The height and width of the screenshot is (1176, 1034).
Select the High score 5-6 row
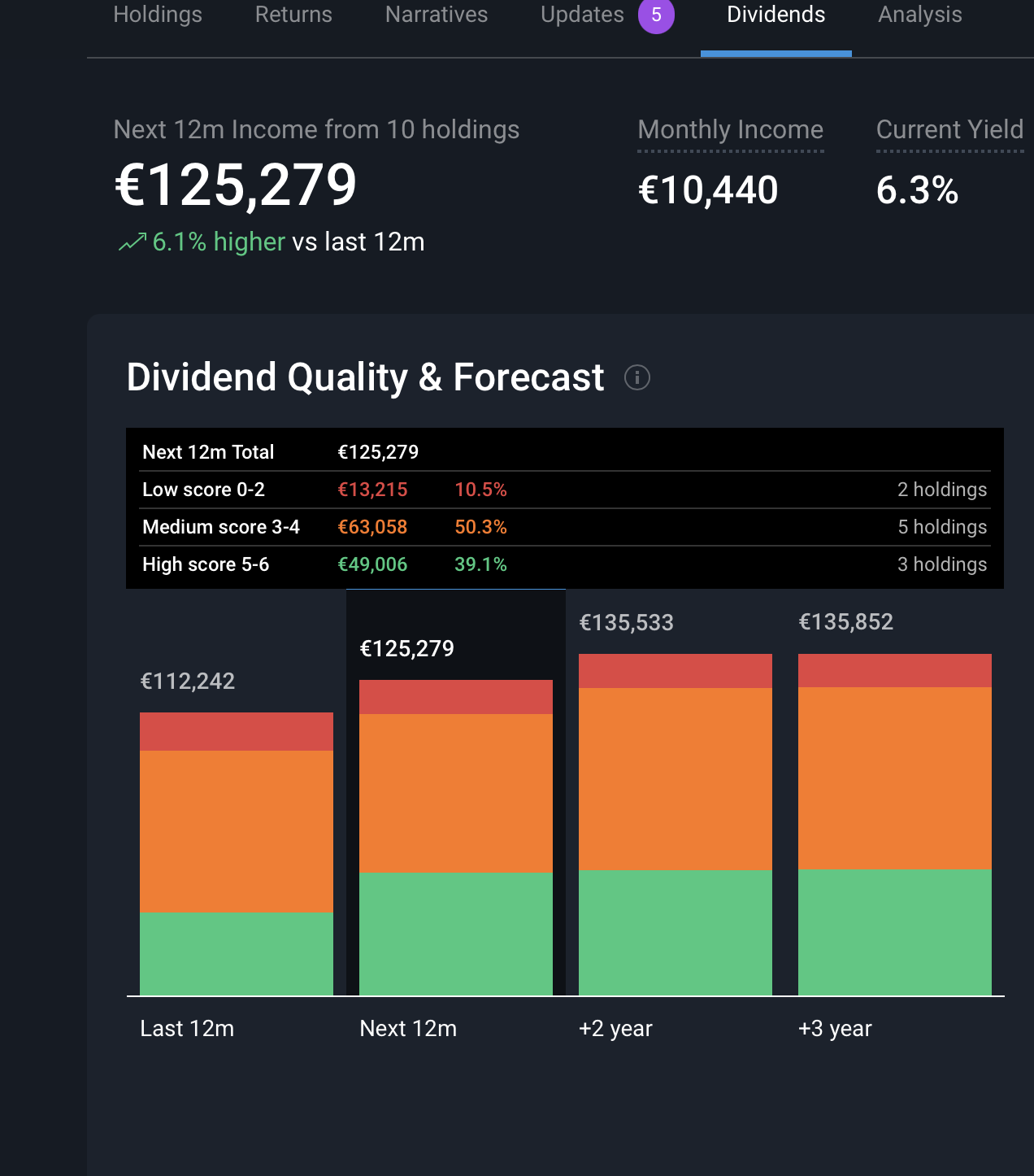[564, 564]
